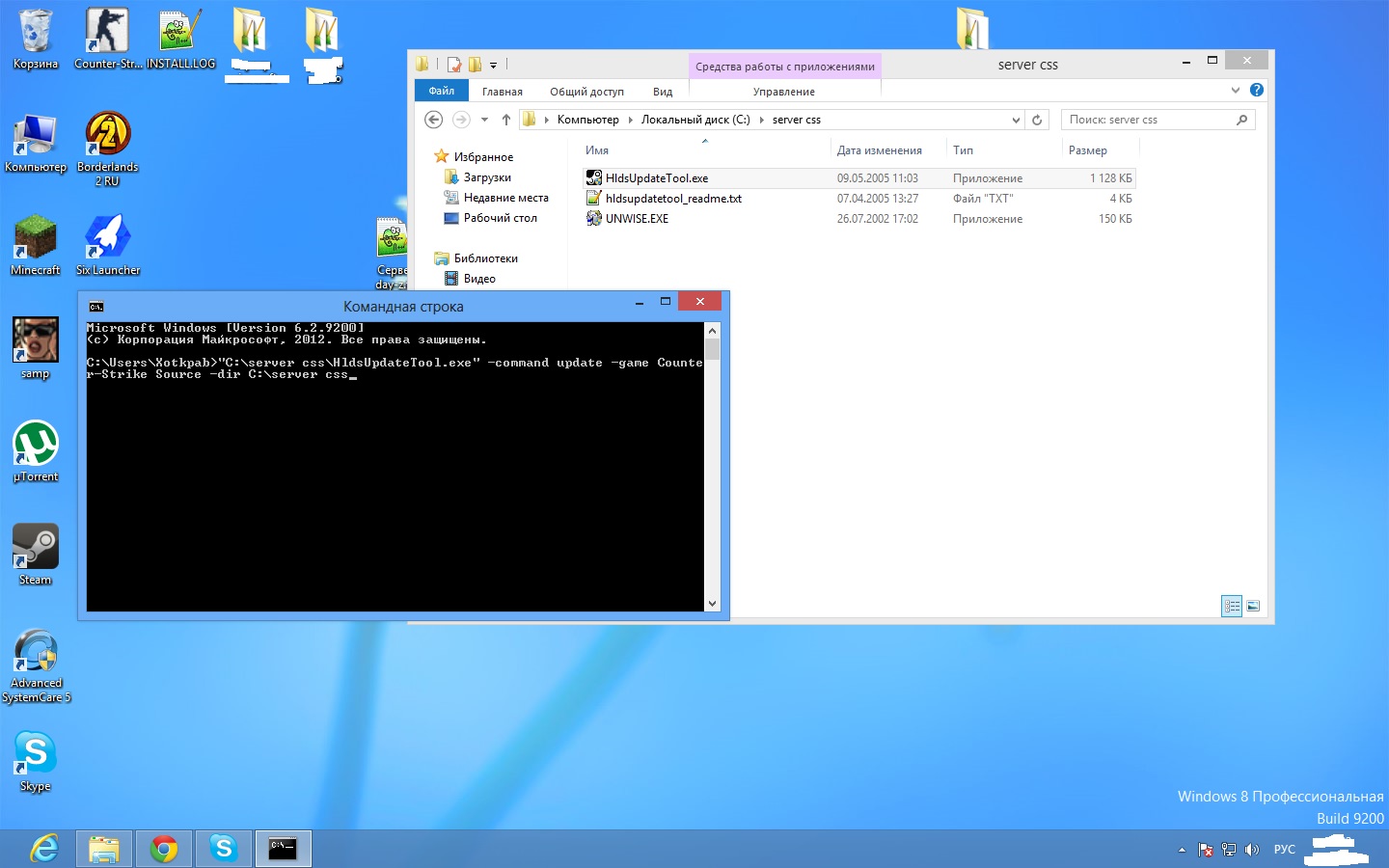Show hidden tray icons arrow
1389x868 pixels.
[x=1182, y=850]
